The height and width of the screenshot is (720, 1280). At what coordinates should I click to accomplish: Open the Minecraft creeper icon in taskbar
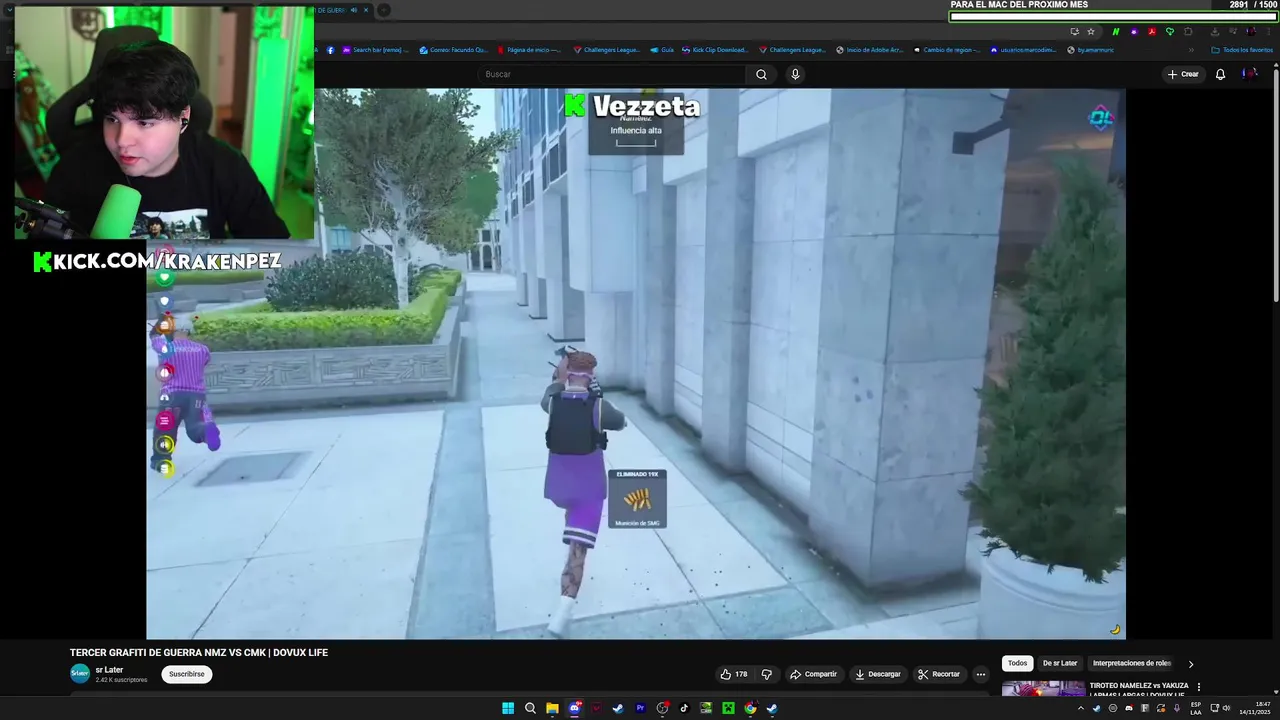[x=728, y=708]
